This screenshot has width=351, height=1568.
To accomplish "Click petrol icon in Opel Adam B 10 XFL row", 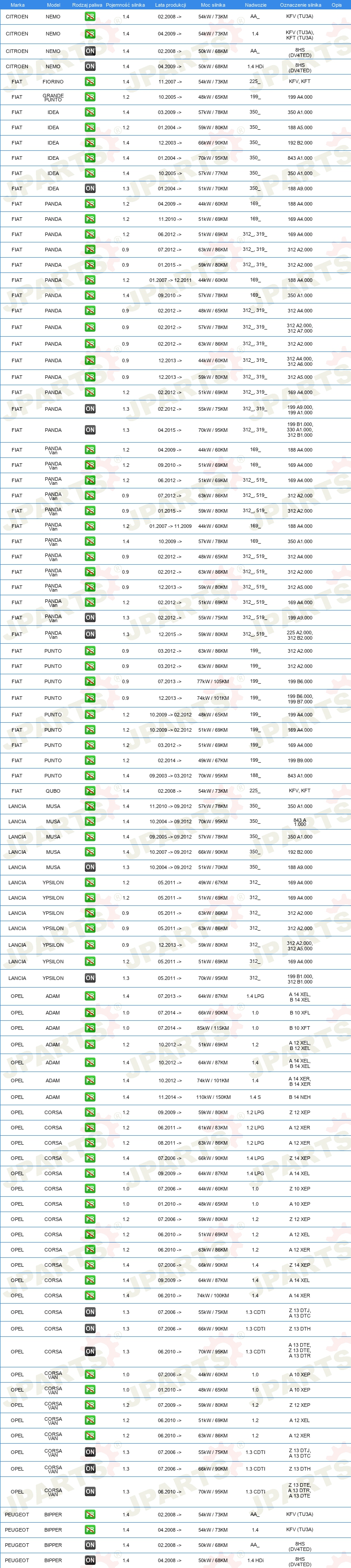I will (90, 1013).
